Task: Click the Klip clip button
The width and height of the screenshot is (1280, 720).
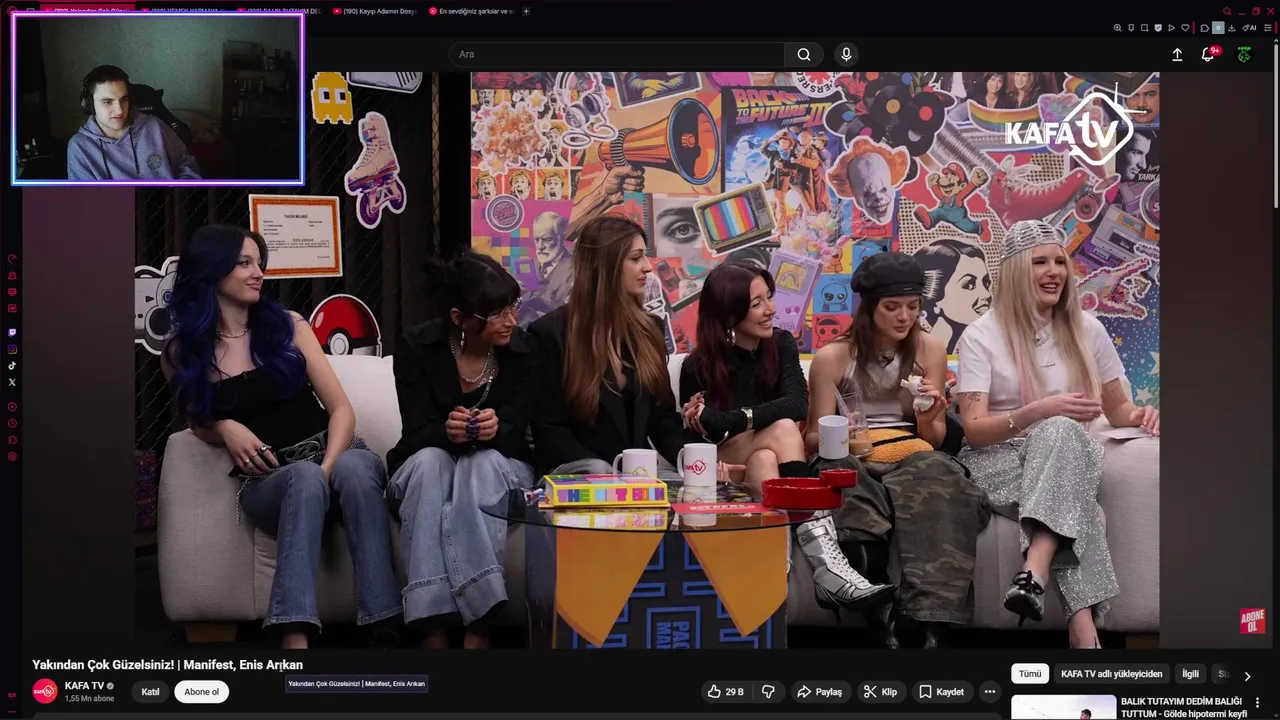Action: pyautogui.click(x=880, y=691)
